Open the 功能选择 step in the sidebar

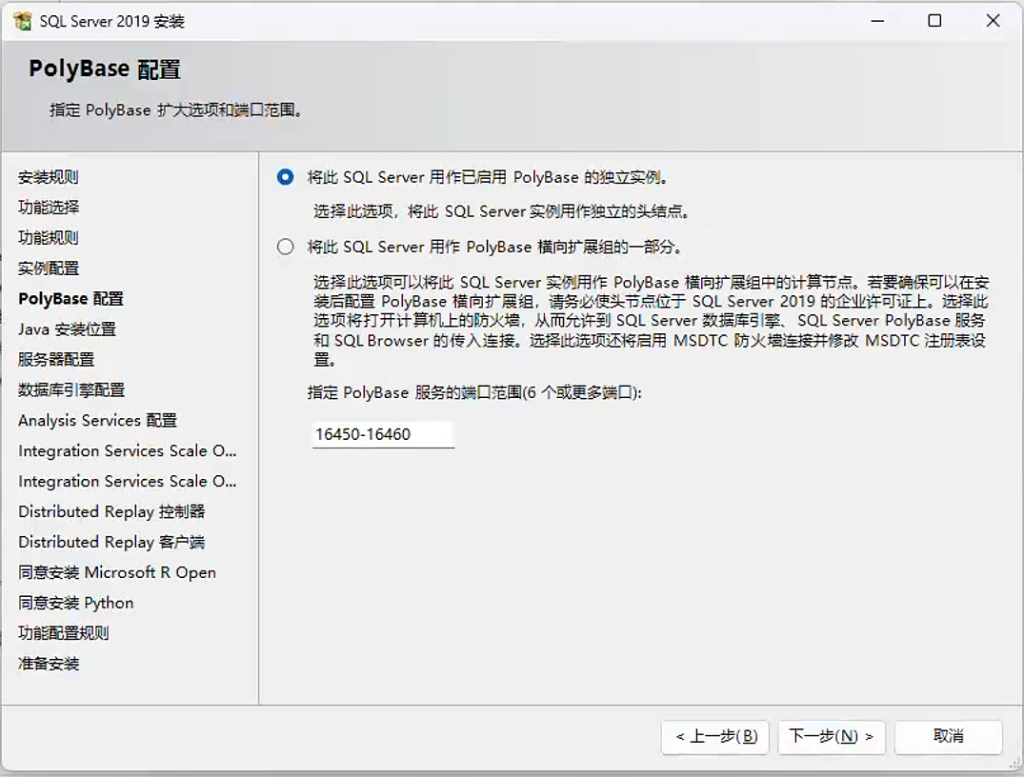coord(48,208)
